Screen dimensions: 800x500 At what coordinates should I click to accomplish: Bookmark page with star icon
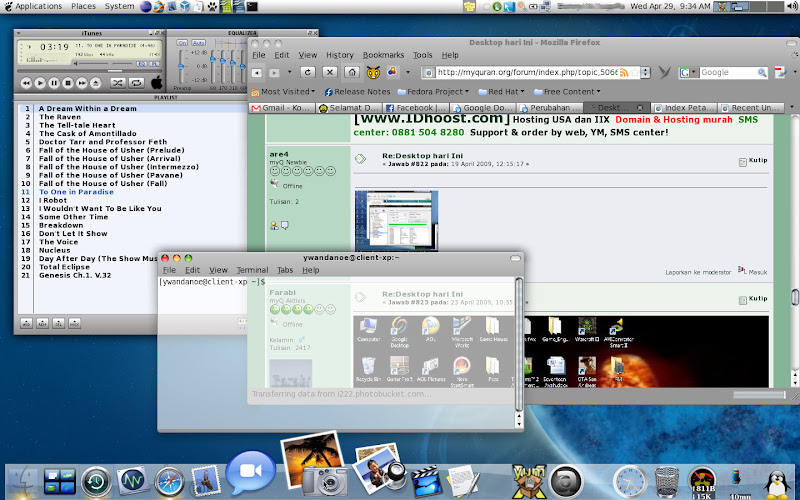click(x=635, y=73)
